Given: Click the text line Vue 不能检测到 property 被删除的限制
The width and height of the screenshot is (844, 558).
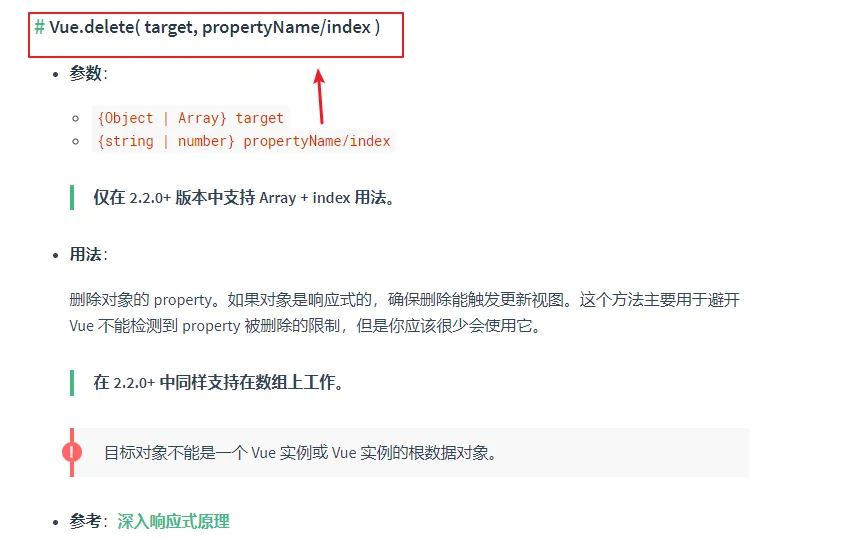Looking at the screenshot, I should 305,326.
